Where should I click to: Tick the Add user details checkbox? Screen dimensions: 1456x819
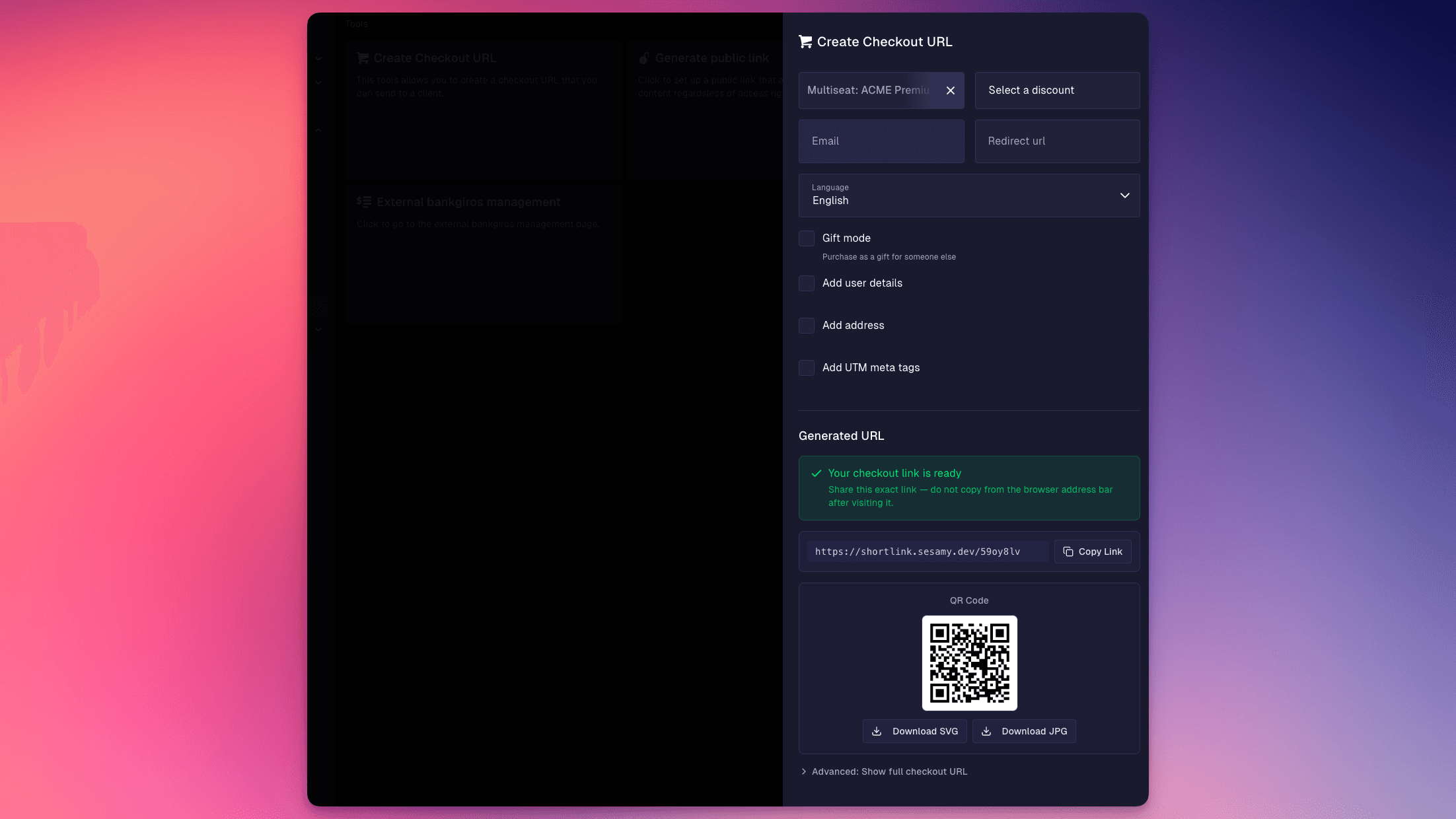[x=807, y=283]
